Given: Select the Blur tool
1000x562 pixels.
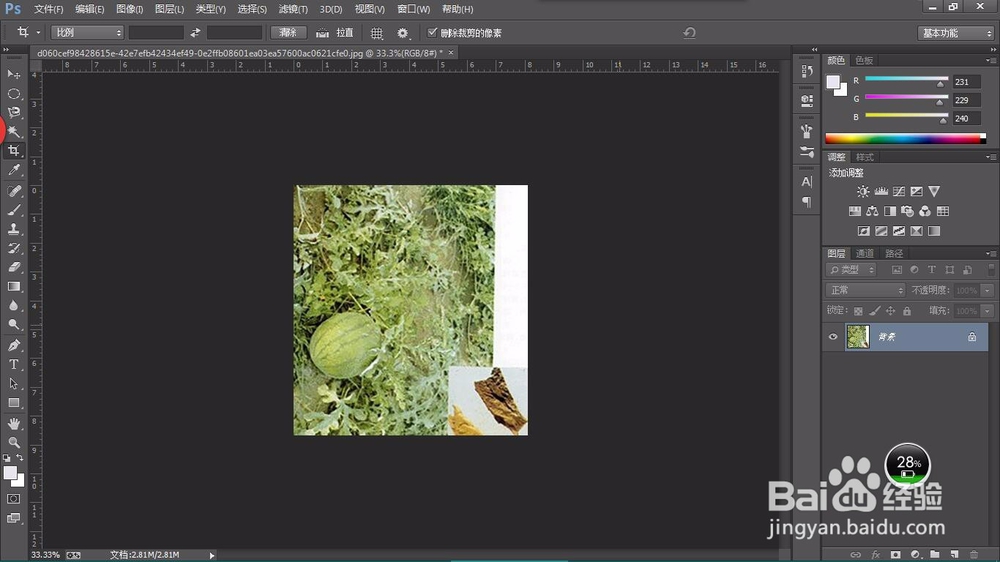Looking at the screenshot, I should click(x=13, y=306).
